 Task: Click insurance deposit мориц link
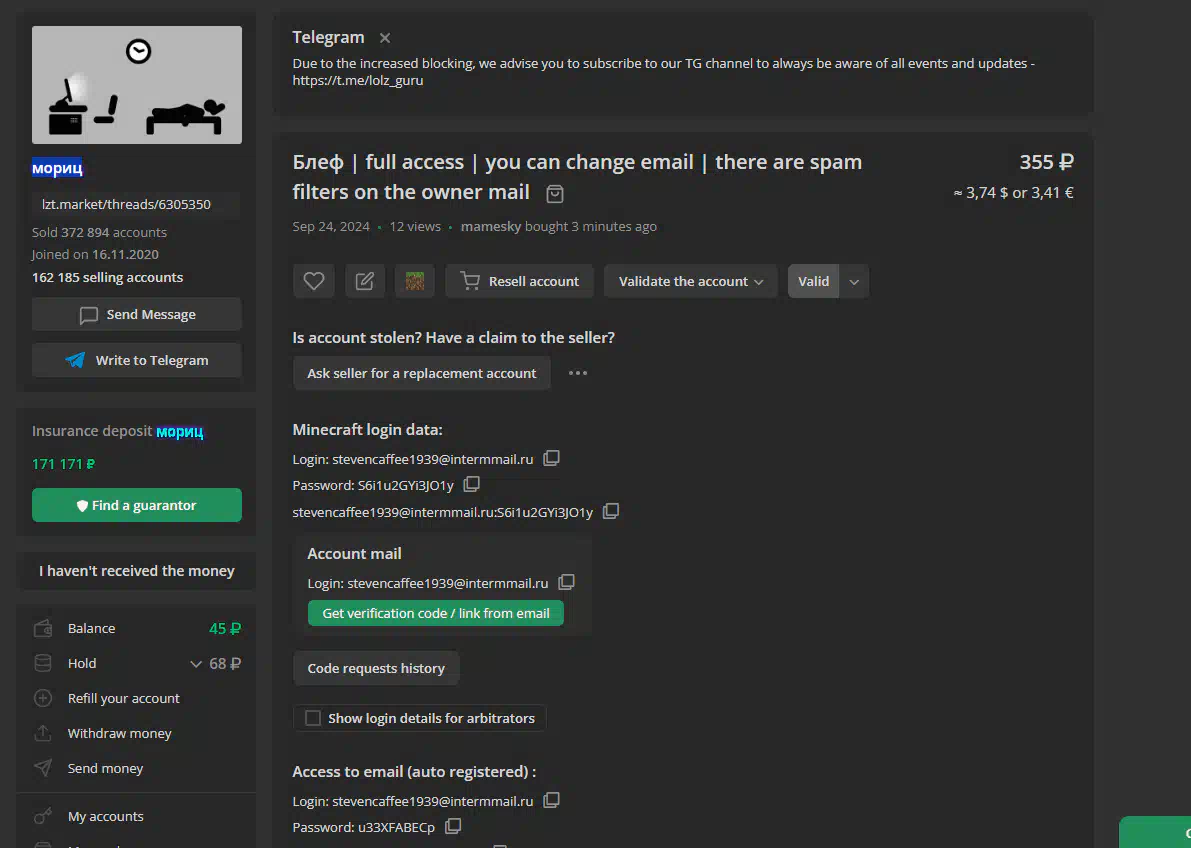180,432
